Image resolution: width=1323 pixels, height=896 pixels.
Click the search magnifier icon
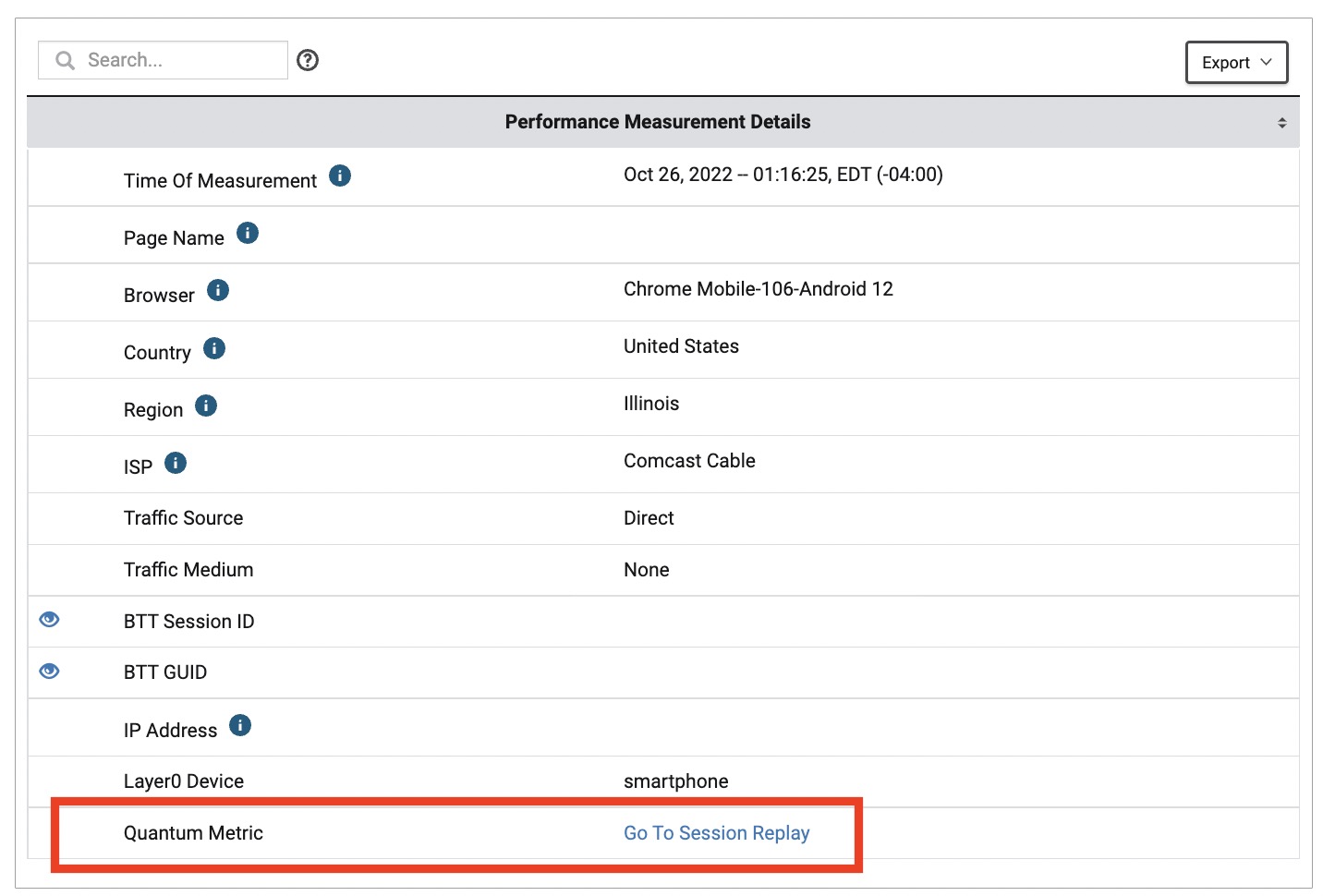(65, 61)
